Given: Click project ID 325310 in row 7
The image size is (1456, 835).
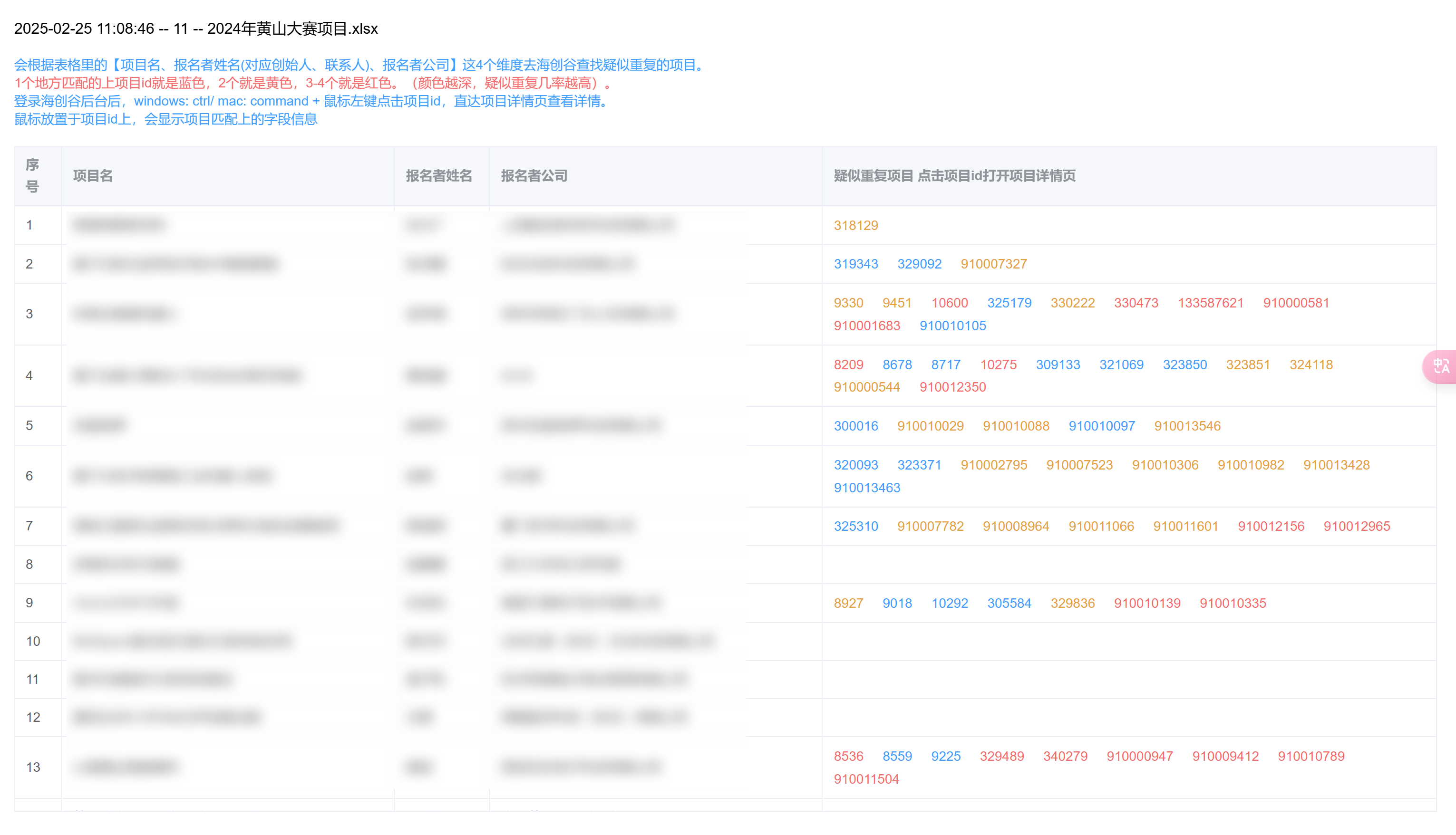Looking at the screenshot, I should coord(855,527).
